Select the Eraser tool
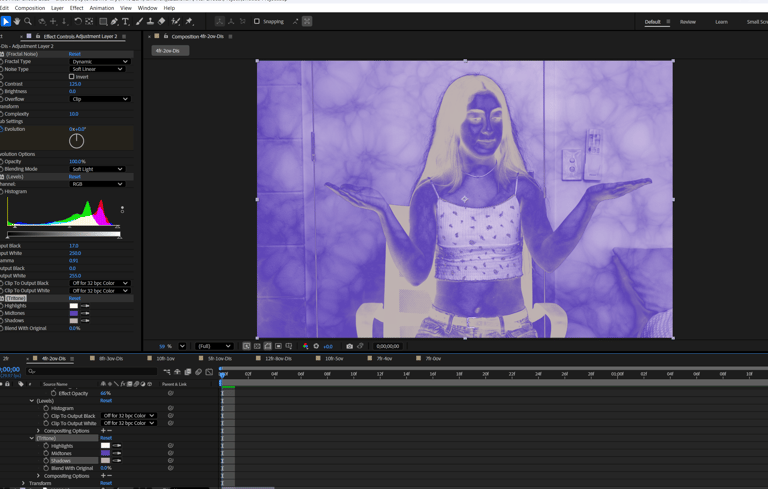768x489 pixels. point(162,22)
